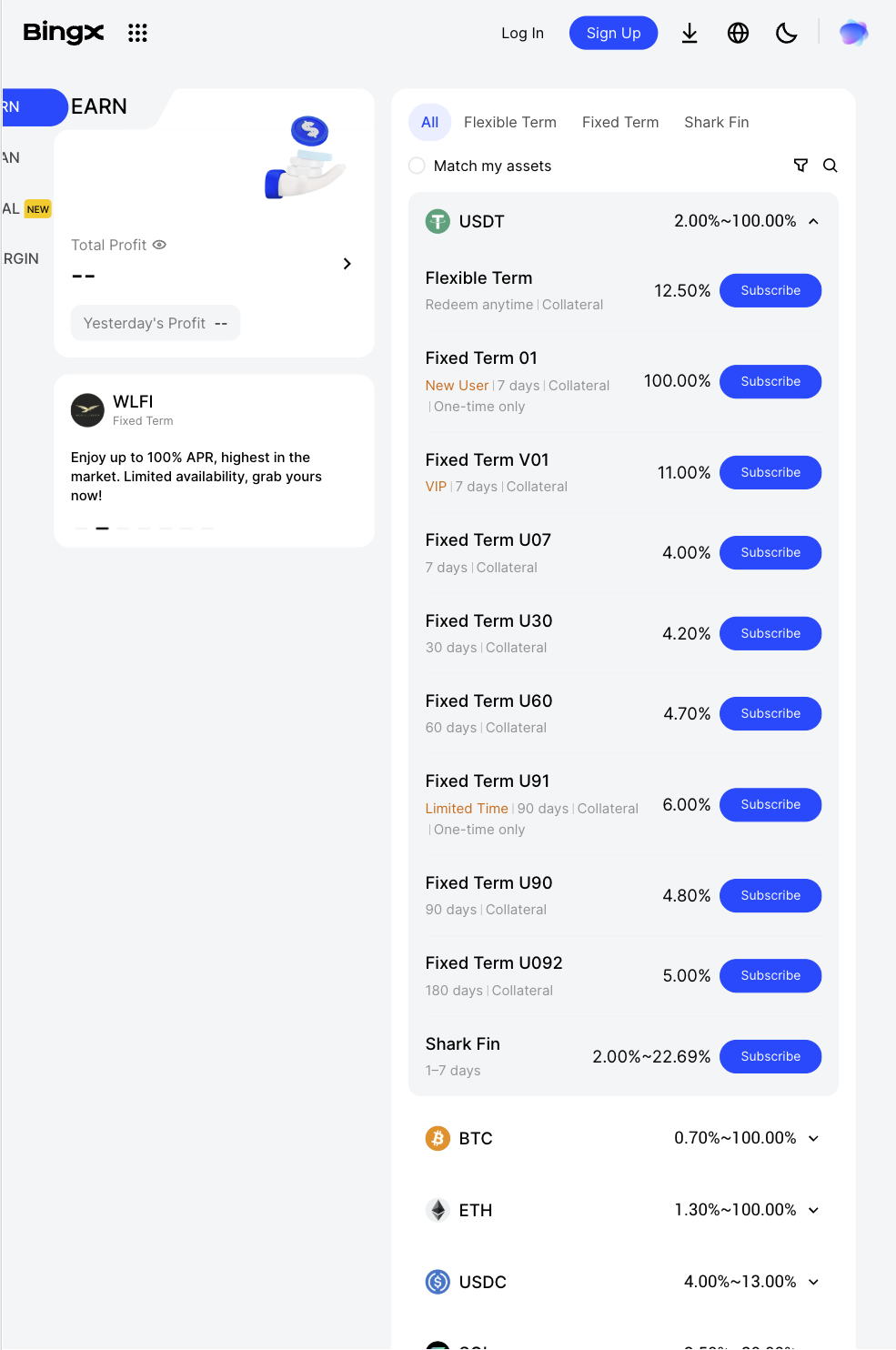Click the download app icon
This screenshot has width=896, height=1350.
click(690, 34)
